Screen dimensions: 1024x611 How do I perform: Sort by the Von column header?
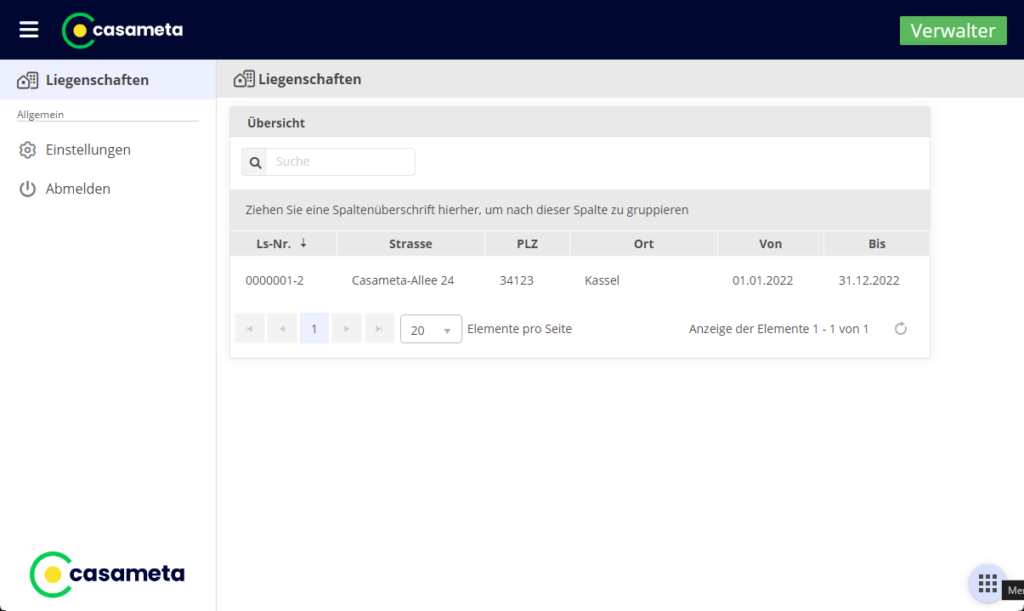tap(770, 243)
